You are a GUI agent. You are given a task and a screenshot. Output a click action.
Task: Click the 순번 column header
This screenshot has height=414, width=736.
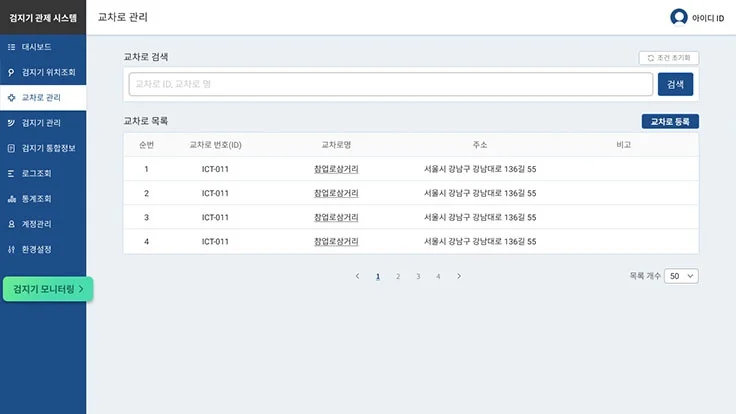[146, 145]
